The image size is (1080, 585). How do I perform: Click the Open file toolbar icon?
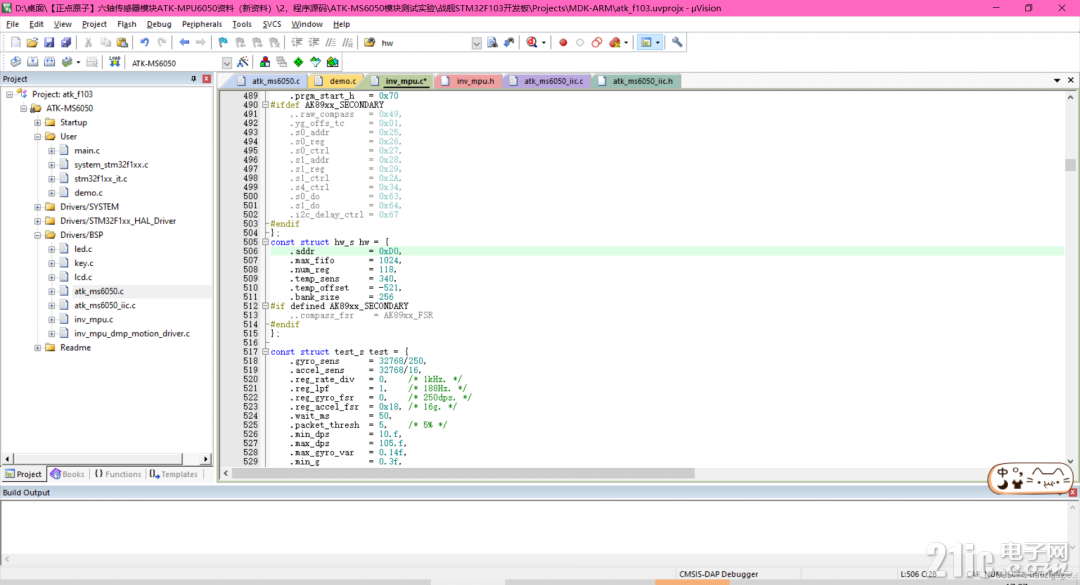point(32,43)
